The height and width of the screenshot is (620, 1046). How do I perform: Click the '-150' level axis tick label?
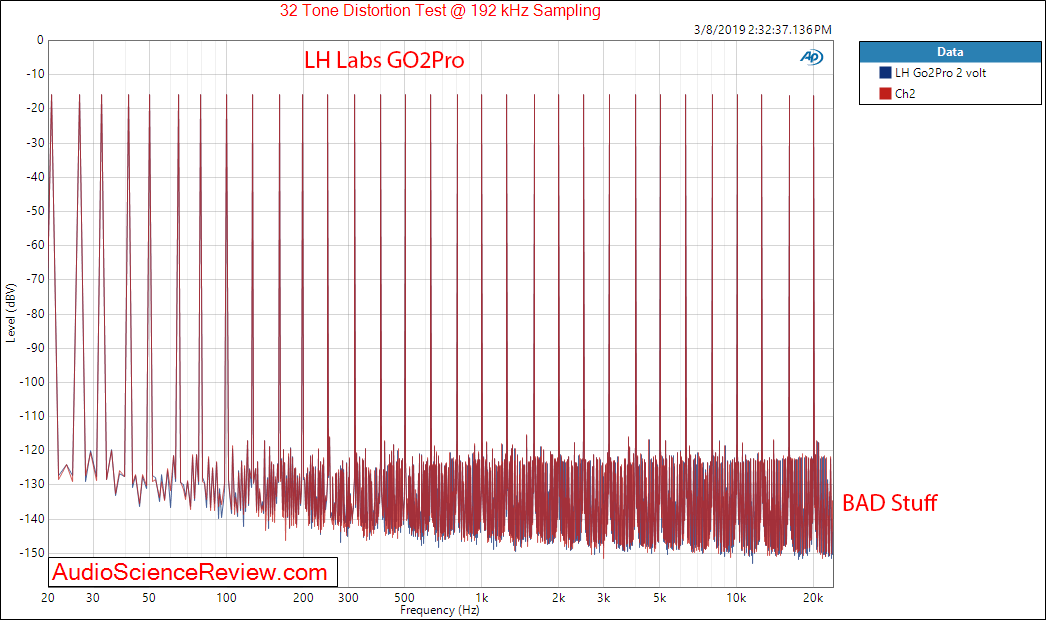click(x=33, y=553)
